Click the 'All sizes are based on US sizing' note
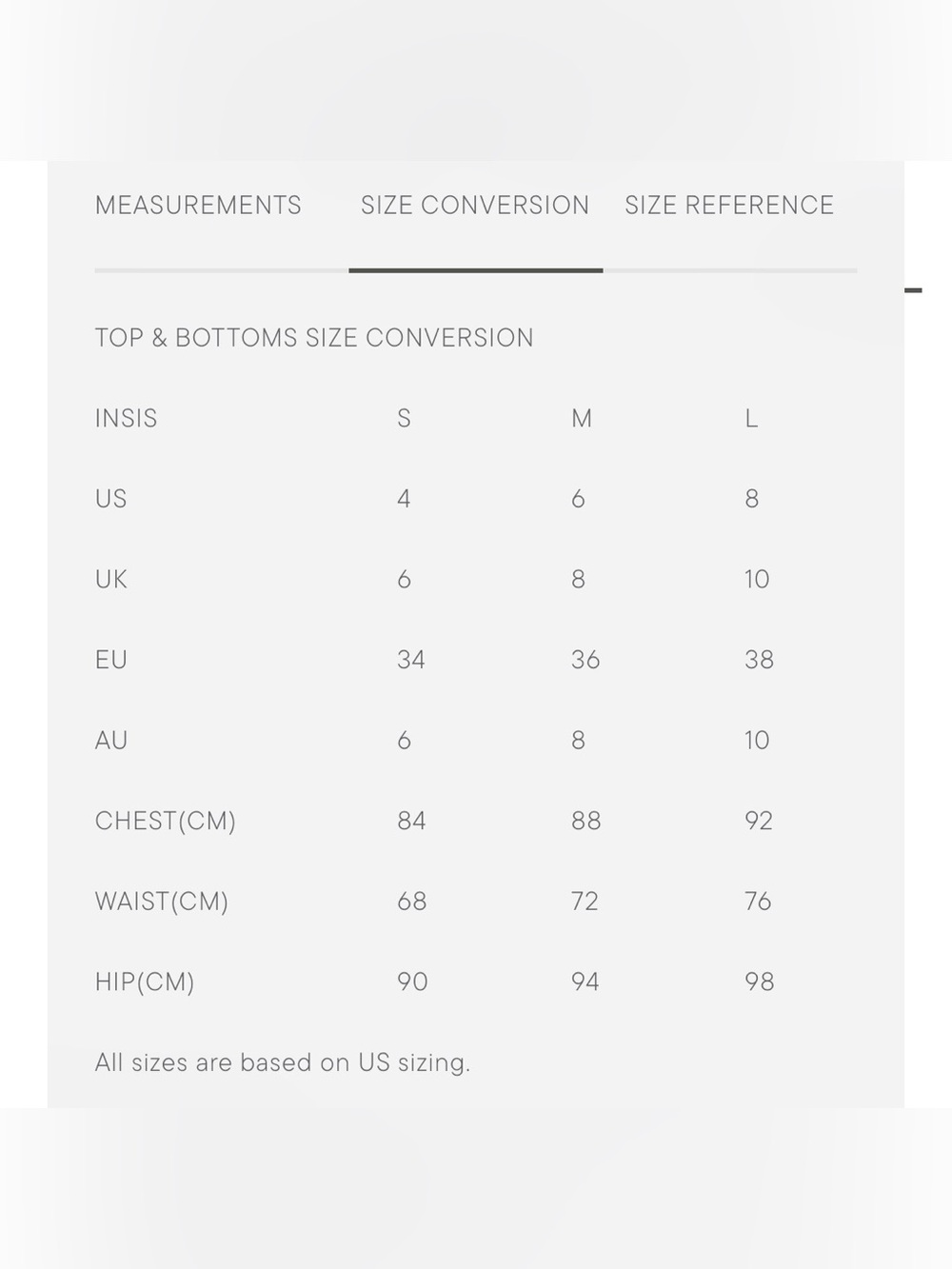952x1269 pixels. click(283, 1063)
